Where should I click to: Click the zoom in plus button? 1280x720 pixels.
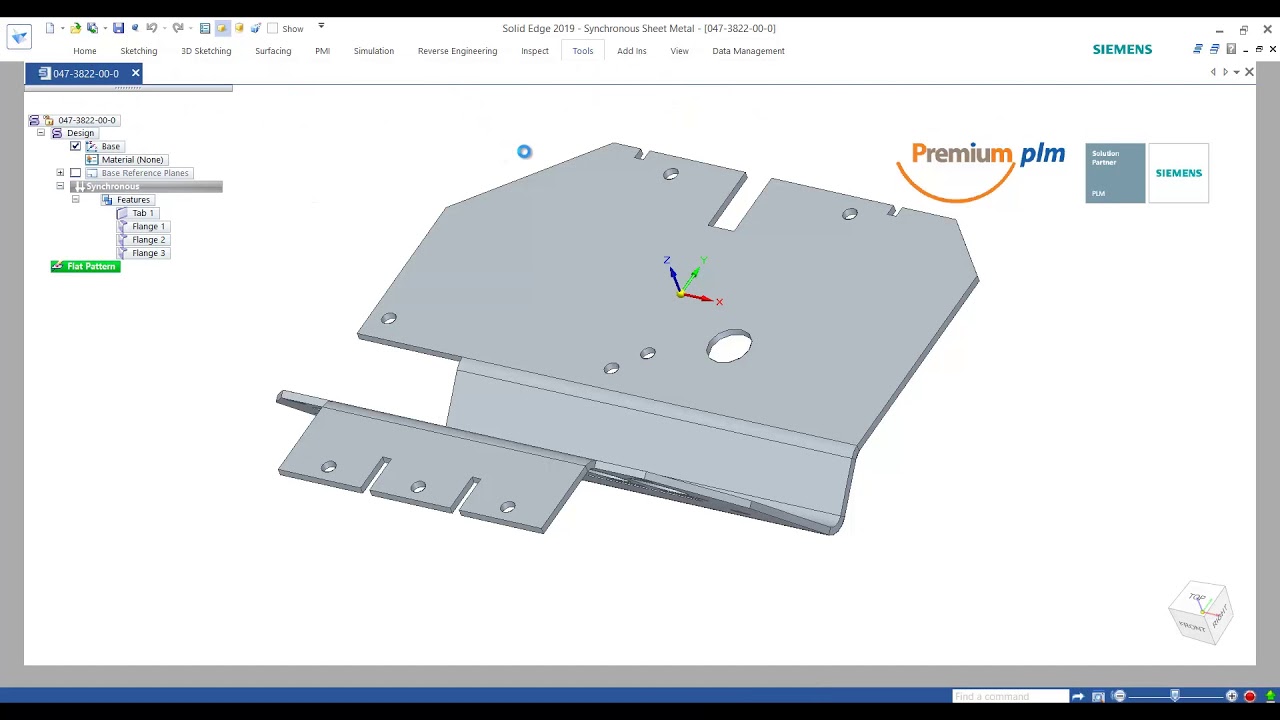1232,696
